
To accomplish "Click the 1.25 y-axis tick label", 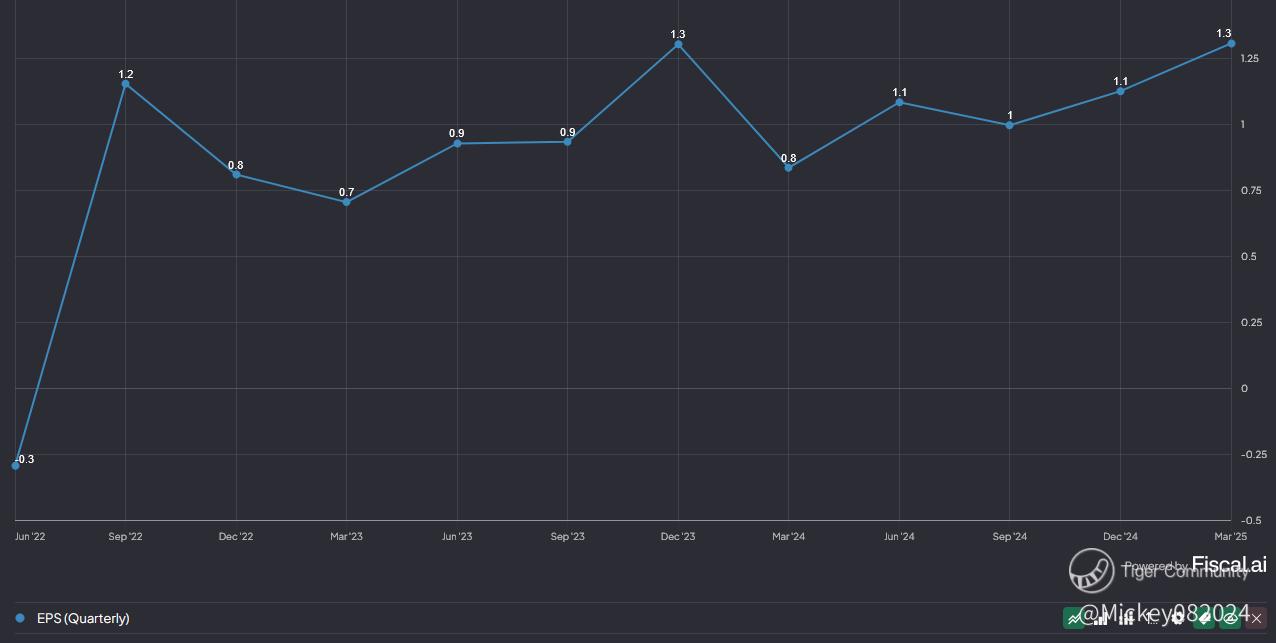I will [x=1249, y=59].
